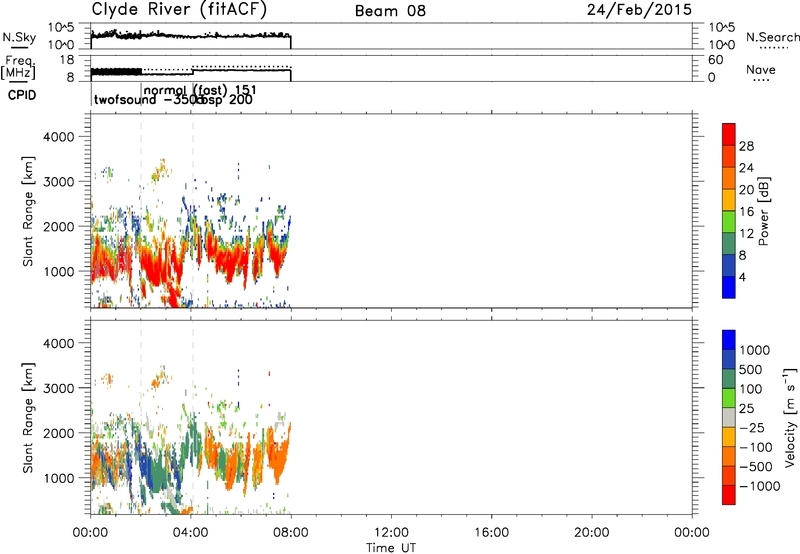The height and width of the screenshot is (554, 800).
Task: Click the 'N.Search' legend label
Action: click(x=772, y=37)
